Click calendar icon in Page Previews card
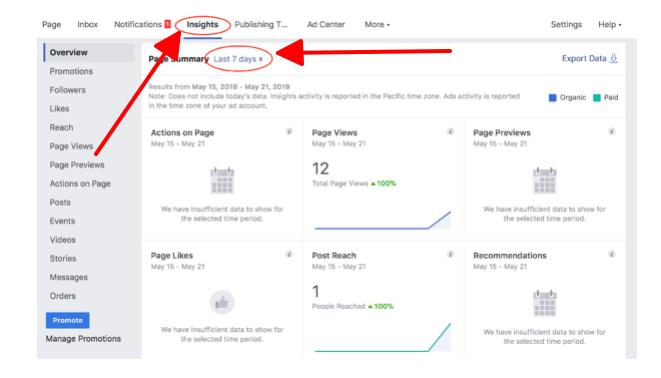Image resolution: width=661 pixels, height=378 pixels. (x=545, y=180)
